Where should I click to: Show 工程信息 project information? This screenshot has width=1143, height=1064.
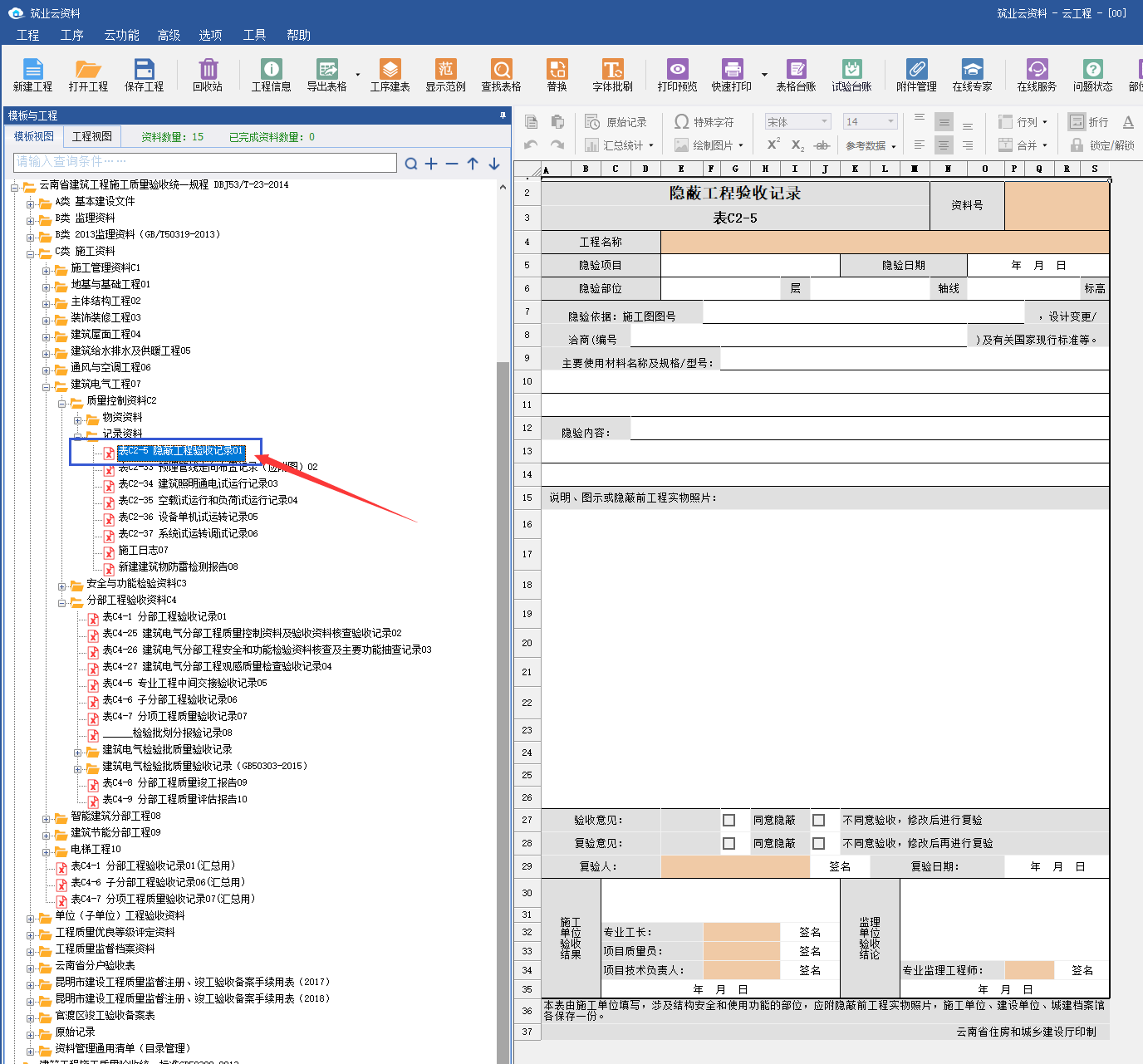(x=271, y=75)
